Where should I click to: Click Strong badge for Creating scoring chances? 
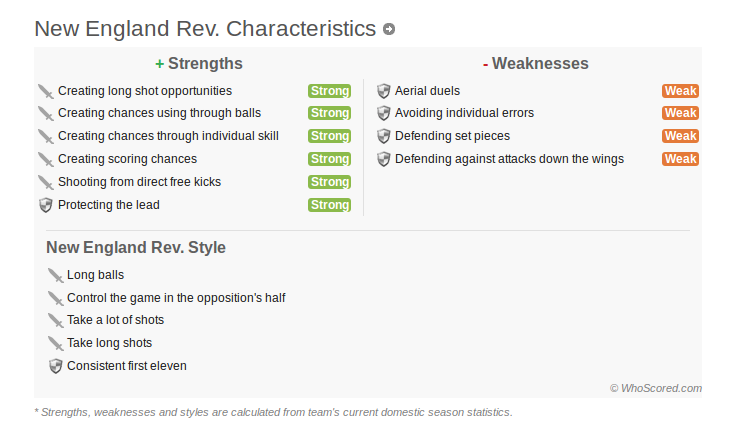coord(330,159)
